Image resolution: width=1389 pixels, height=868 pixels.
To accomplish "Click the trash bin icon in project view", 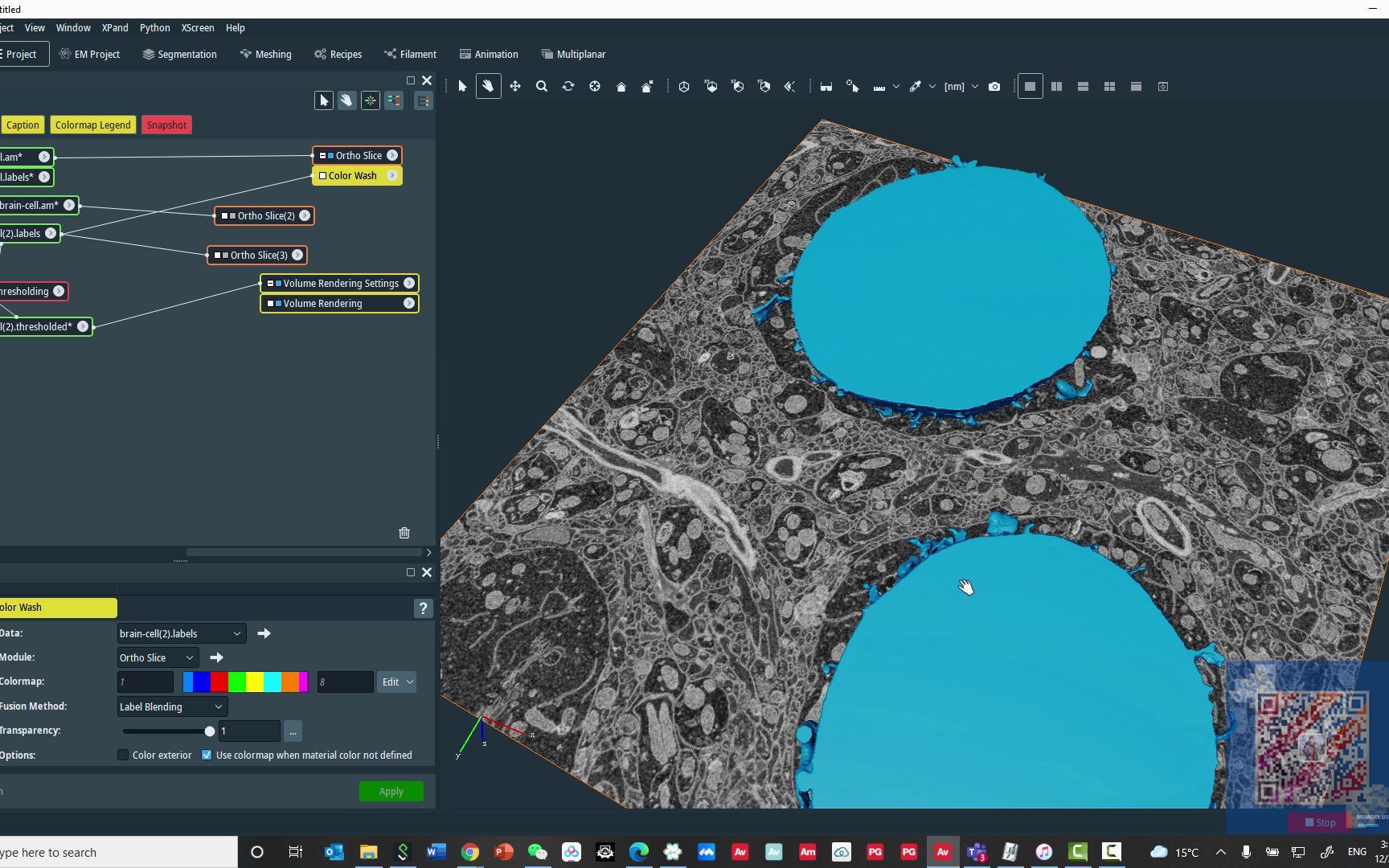I will (404, 533).
